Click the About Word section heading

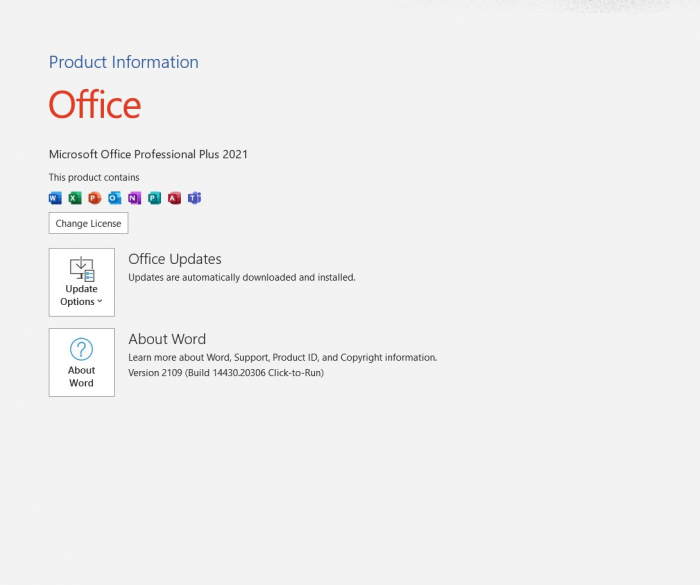pos(167,339)
